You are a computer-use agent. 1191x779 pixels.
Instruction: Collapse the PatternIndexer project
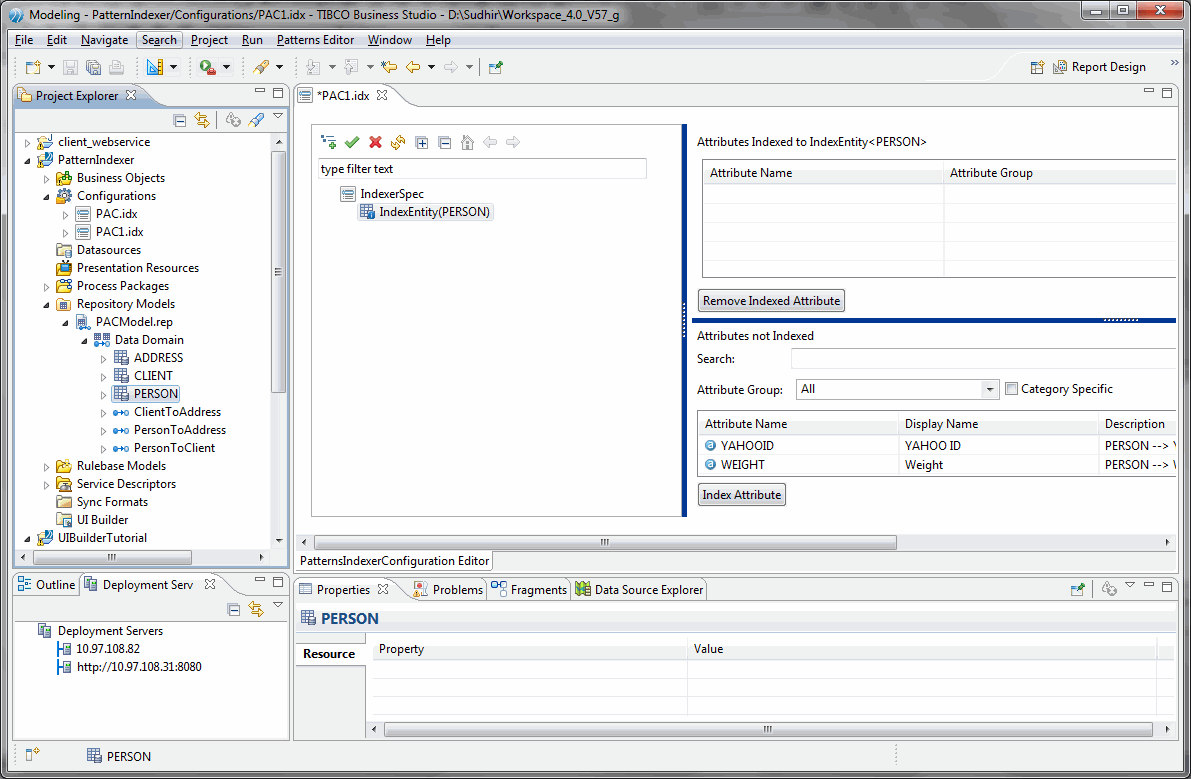point(27,160)
